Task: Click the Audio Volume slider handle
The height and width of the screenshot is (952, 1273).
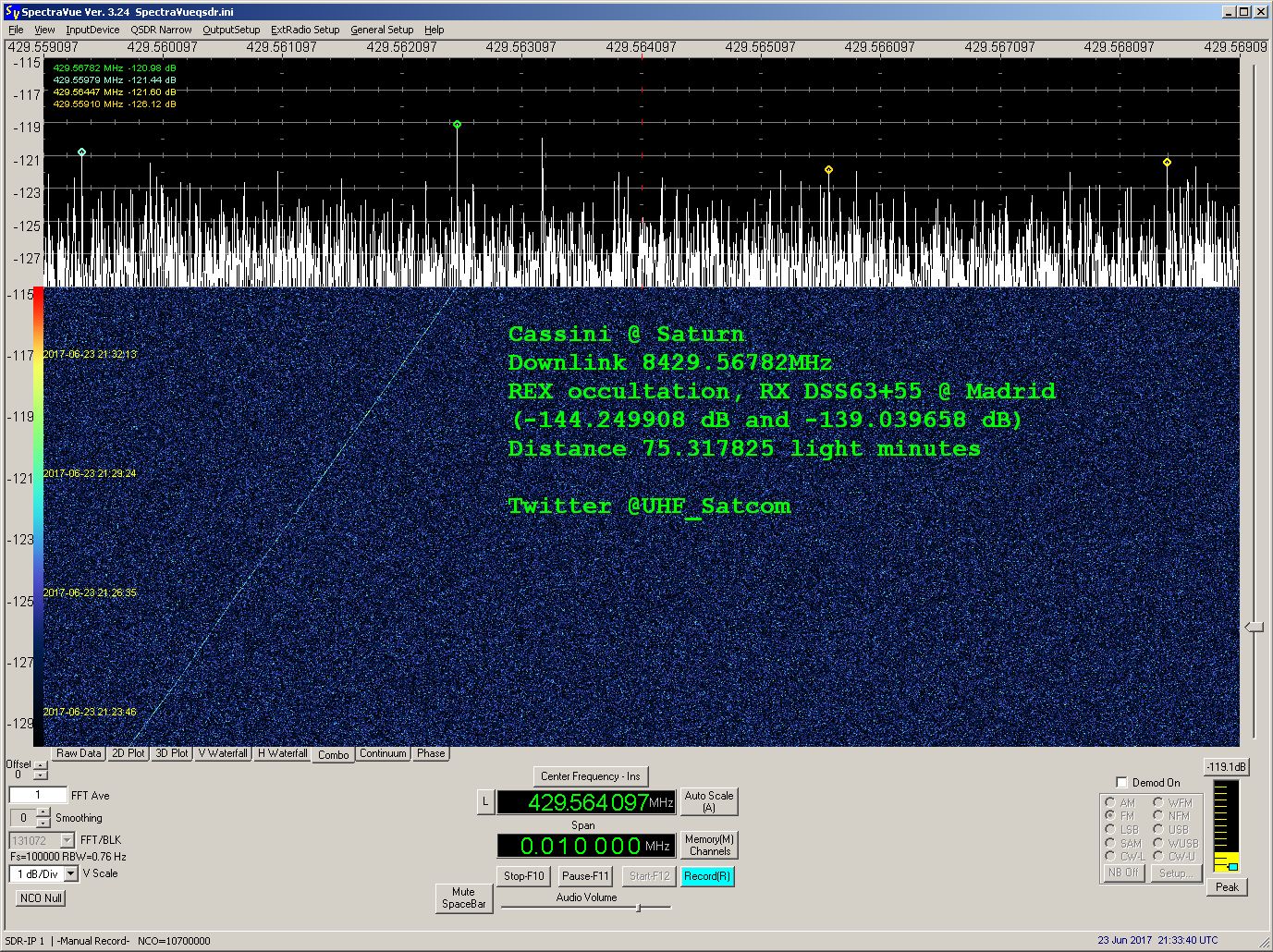Action: (638, 908)
